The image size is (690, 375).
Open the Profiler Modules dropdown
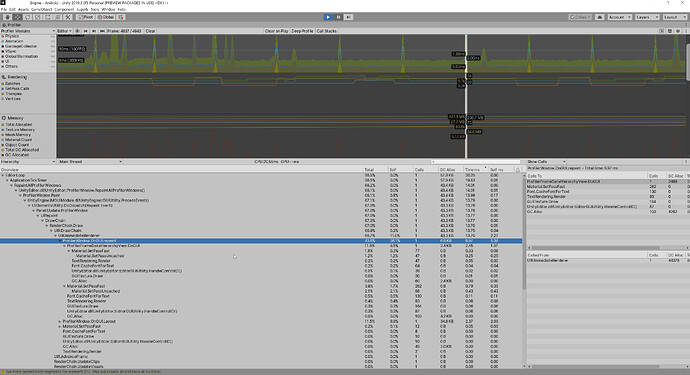click(28, 31)
